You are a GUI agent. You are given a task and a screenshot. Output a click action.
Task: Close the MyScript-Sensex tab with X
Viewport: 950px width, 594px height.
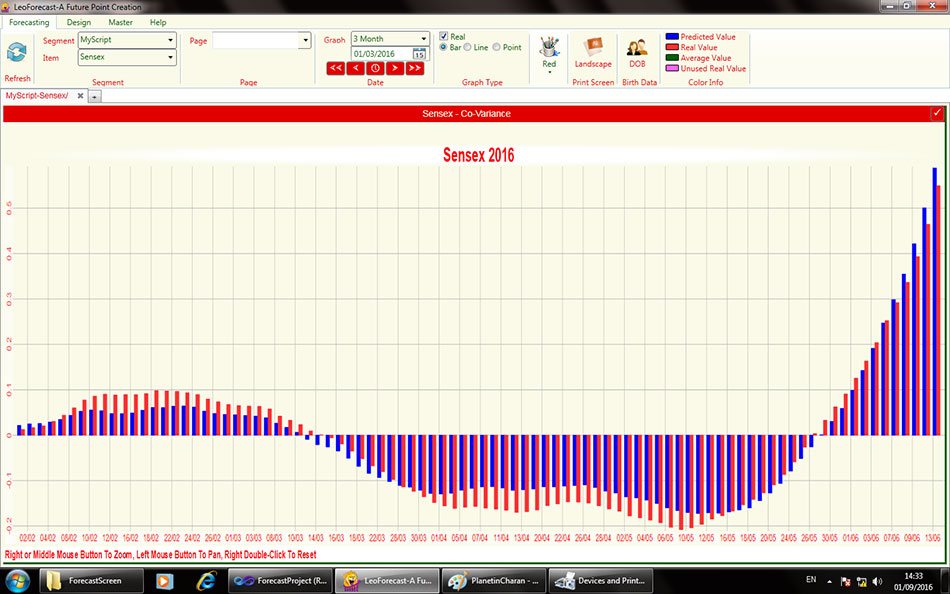point(80,96)
